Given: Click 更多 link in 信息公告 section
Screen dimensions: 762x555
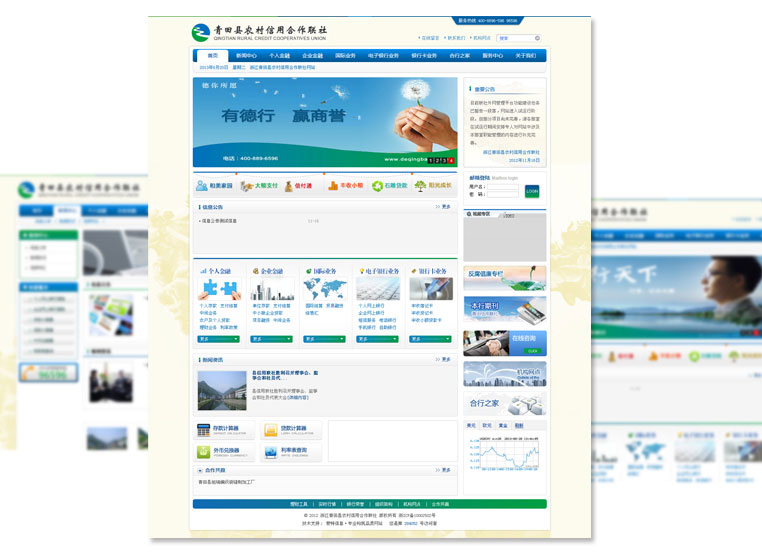Looking at the screenshot, I should [444, 207].
